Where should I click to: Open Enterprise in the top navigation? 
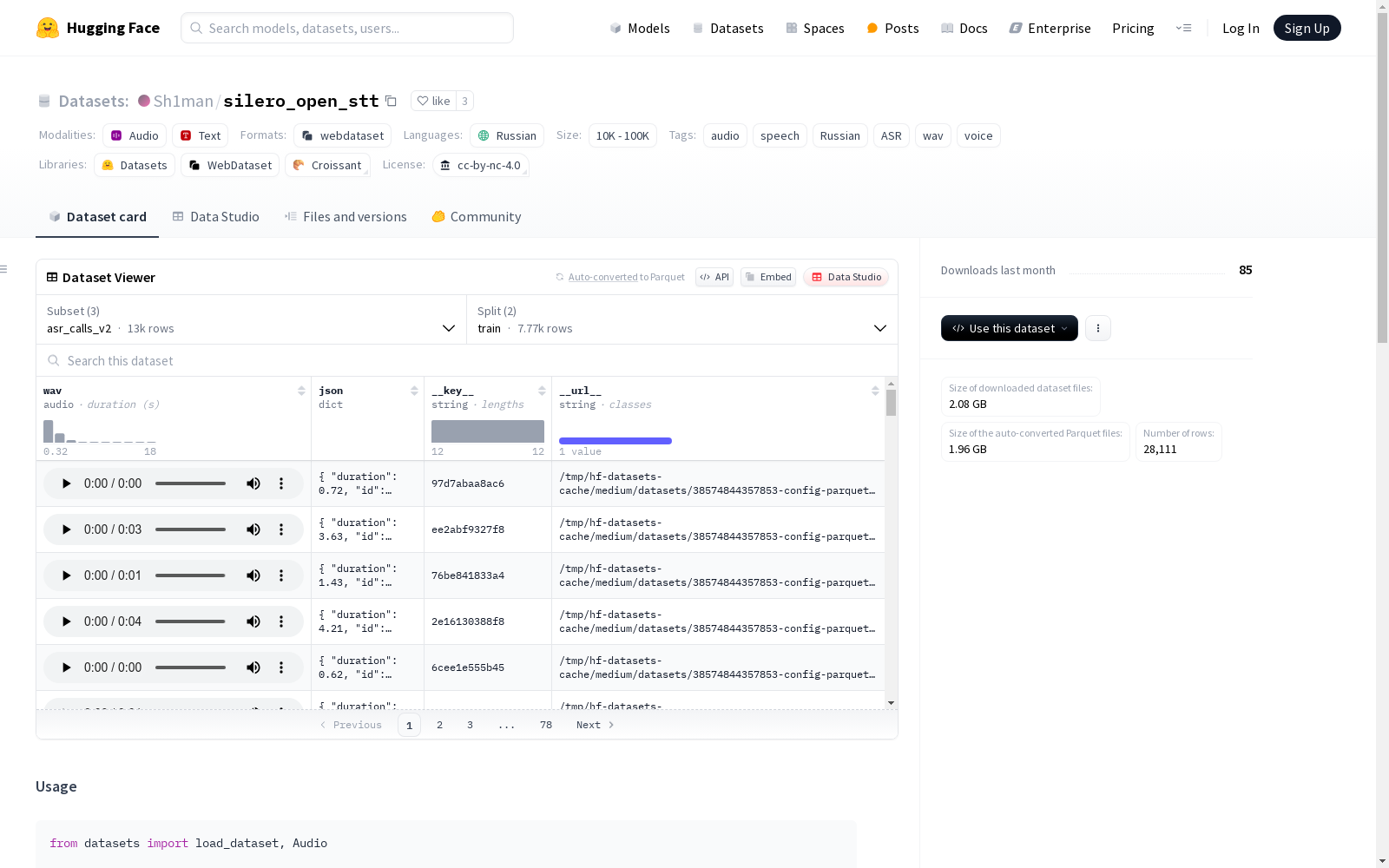[1050, 28]
